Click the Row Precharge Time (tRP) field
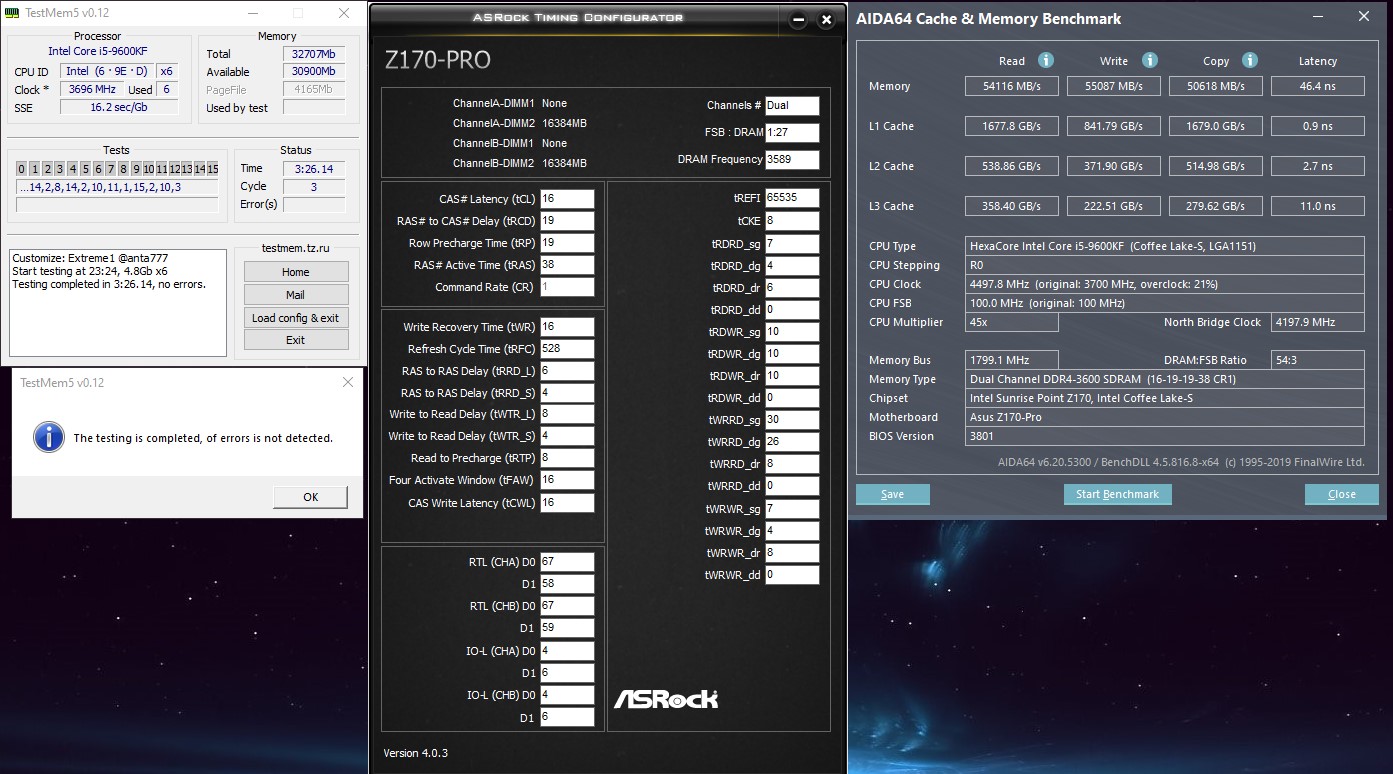The height and width of the screenshot is (774, 1393). [x=567, y=243]
